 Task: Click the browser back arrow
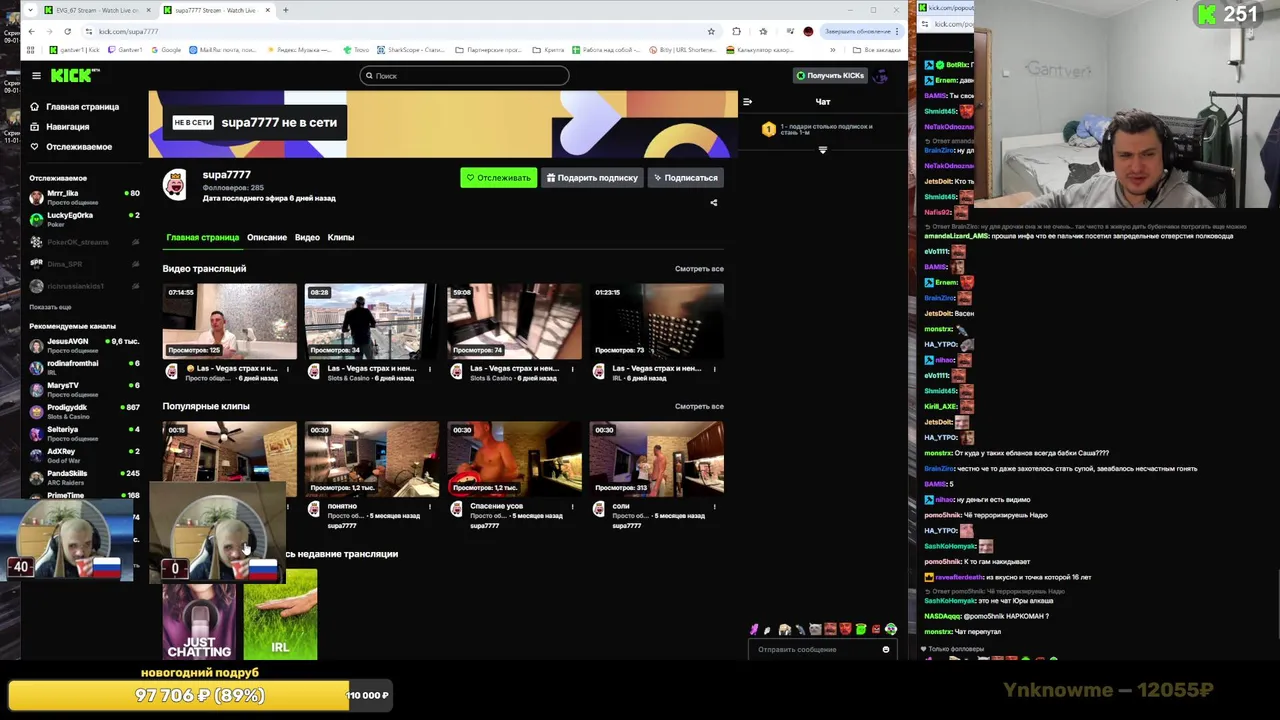click(31, 31)
